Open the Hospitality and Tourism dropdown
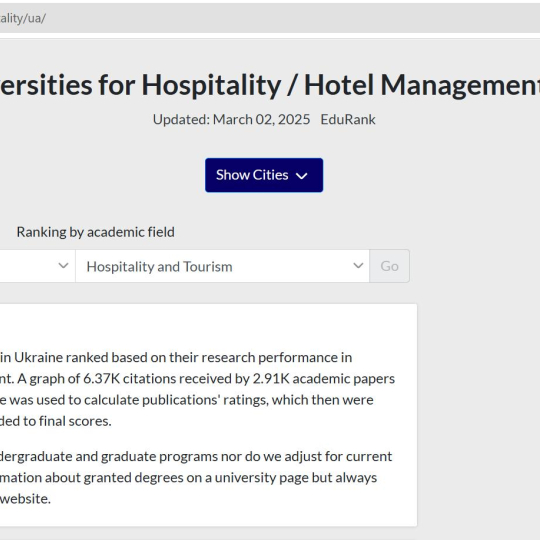Image resolution: width=540 pixels, height=540 pixels. pos(222,266)
